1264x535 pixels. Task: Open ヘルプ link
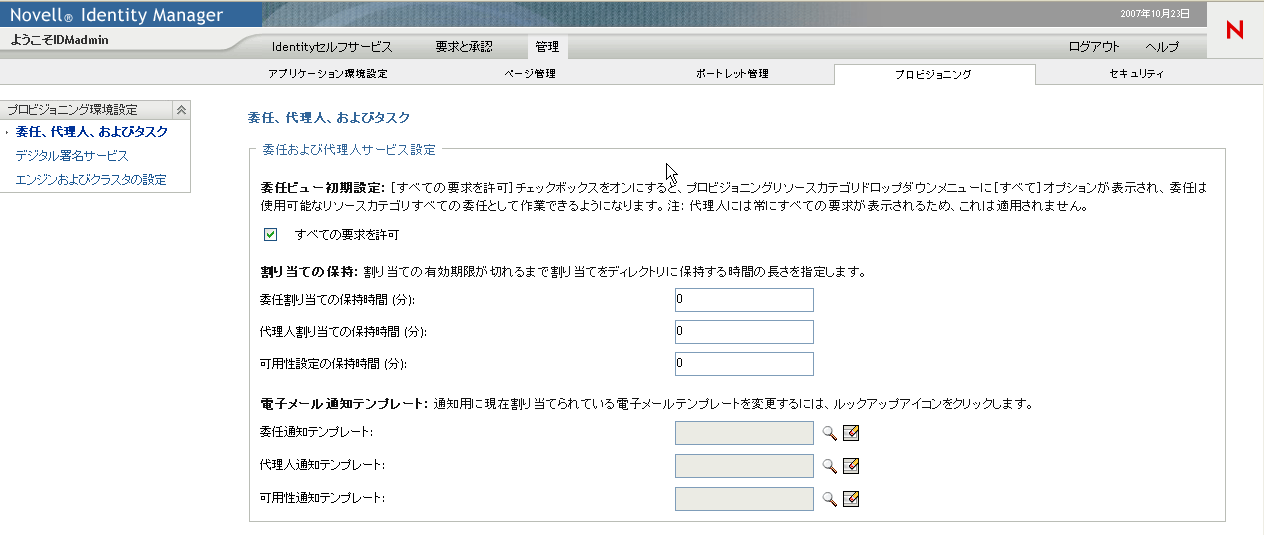[x=1162, y=47]
